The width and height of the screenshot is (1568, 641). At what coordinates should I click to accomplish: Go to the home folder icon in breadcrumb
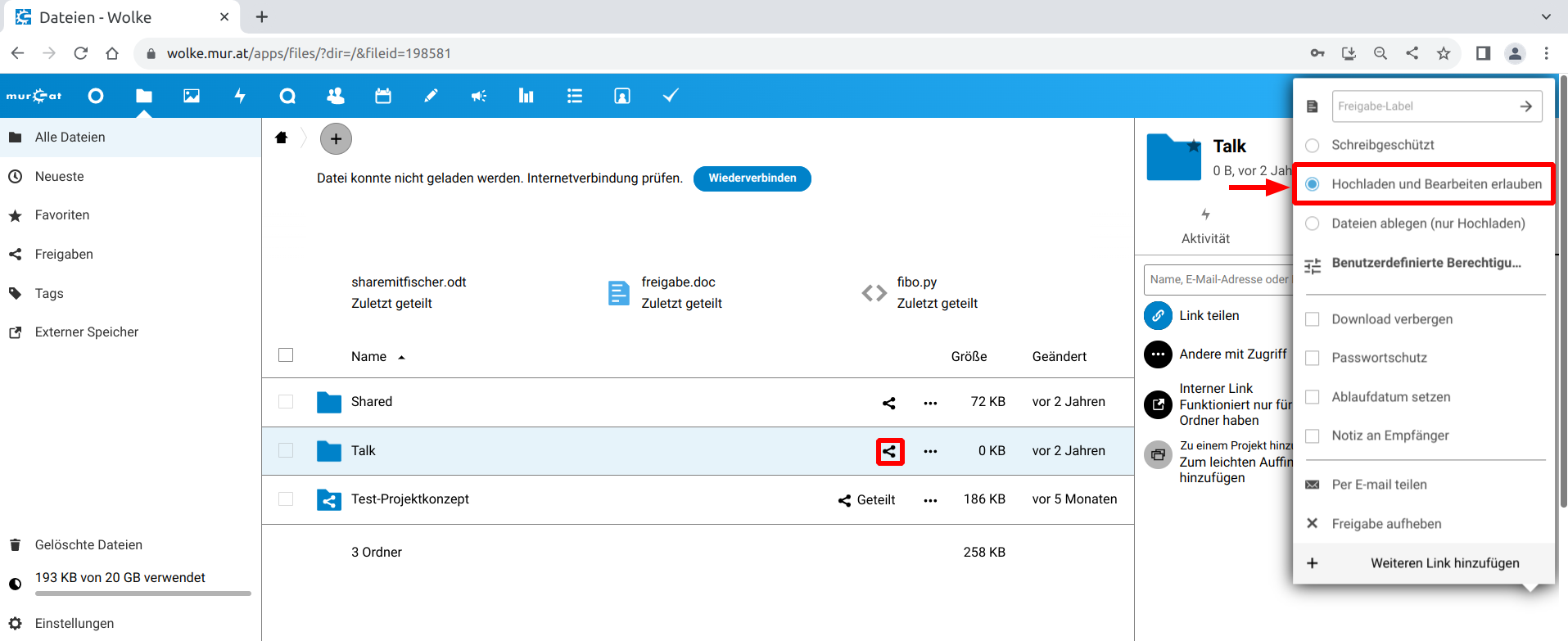click(282, 138)
